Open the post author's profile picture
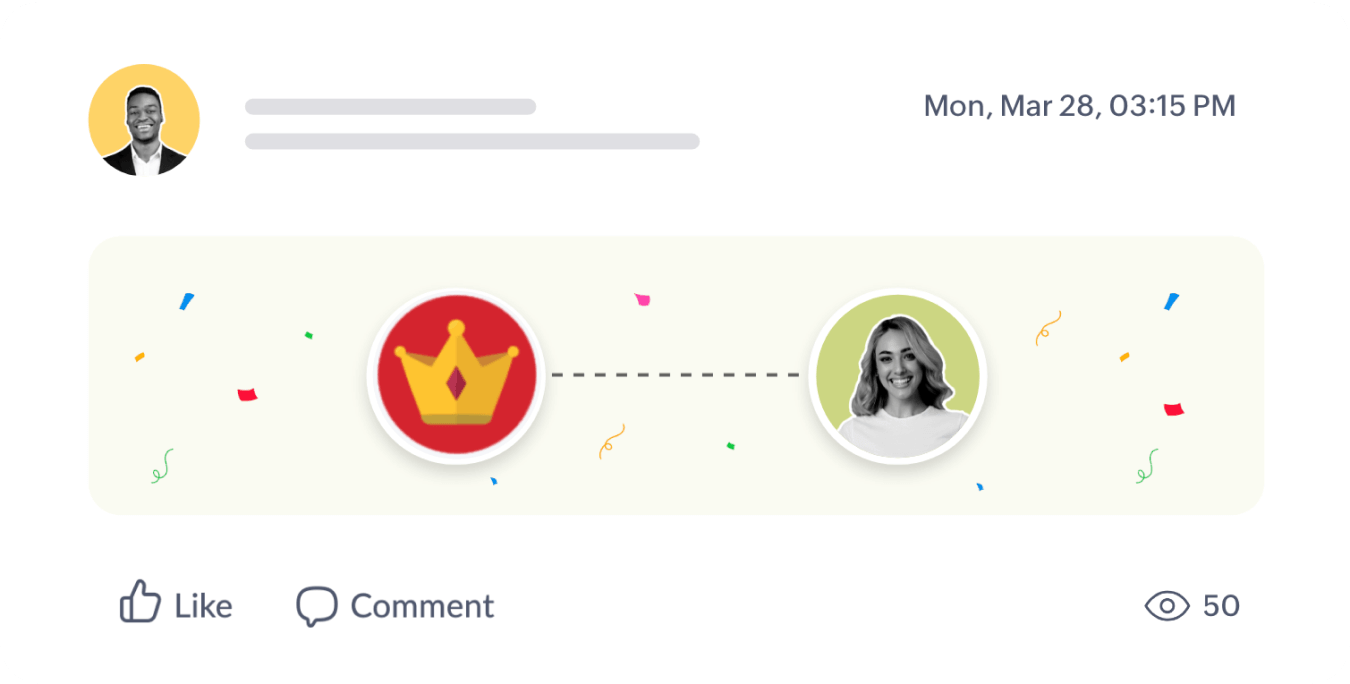 144,120
